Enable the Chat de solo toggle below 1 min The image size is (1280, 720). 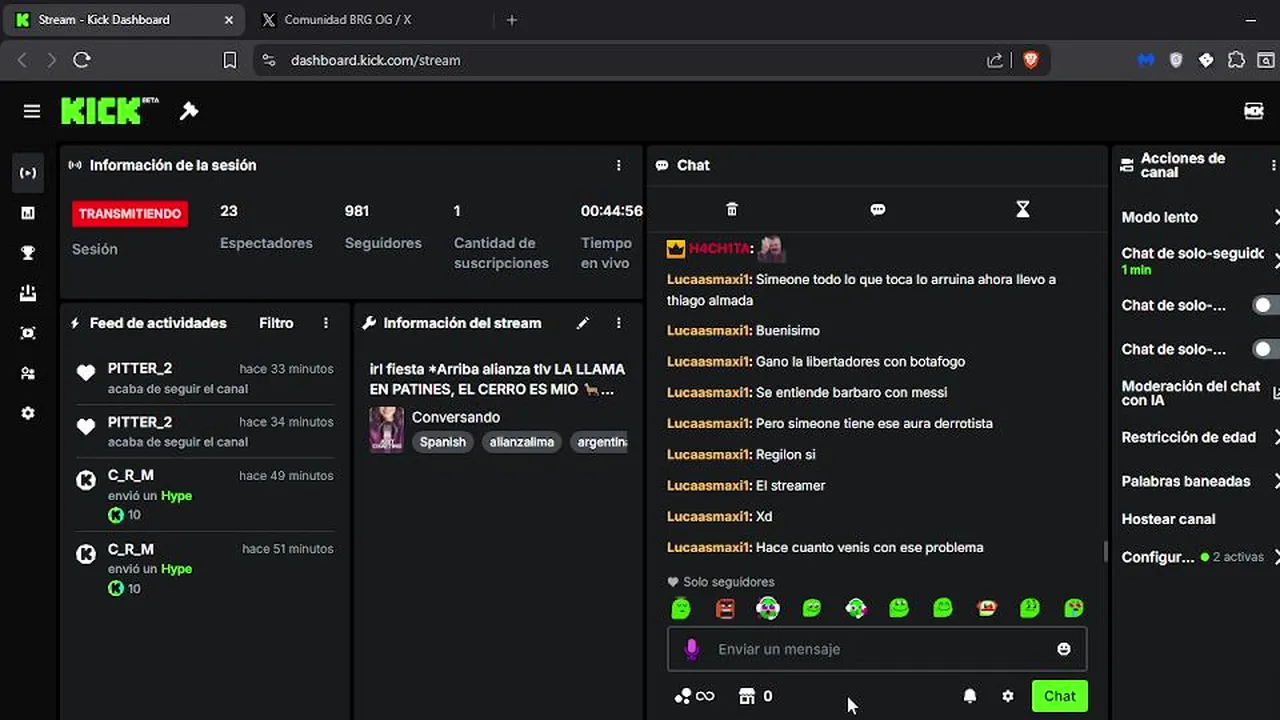click(x=1266, y=305)
